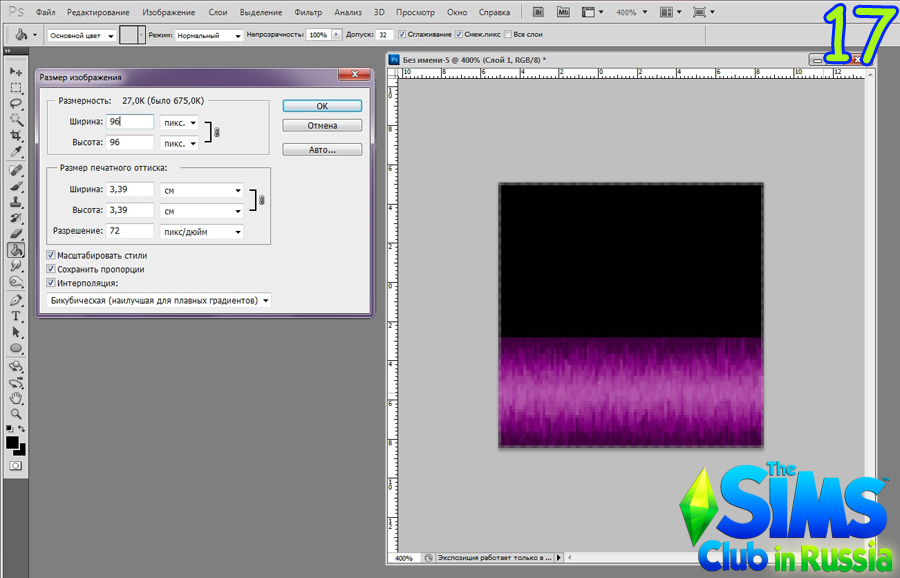This screenshot has height=578, width=900.
Task: Toggle Масштабировать стили checkbox
Action: (51, 256)
